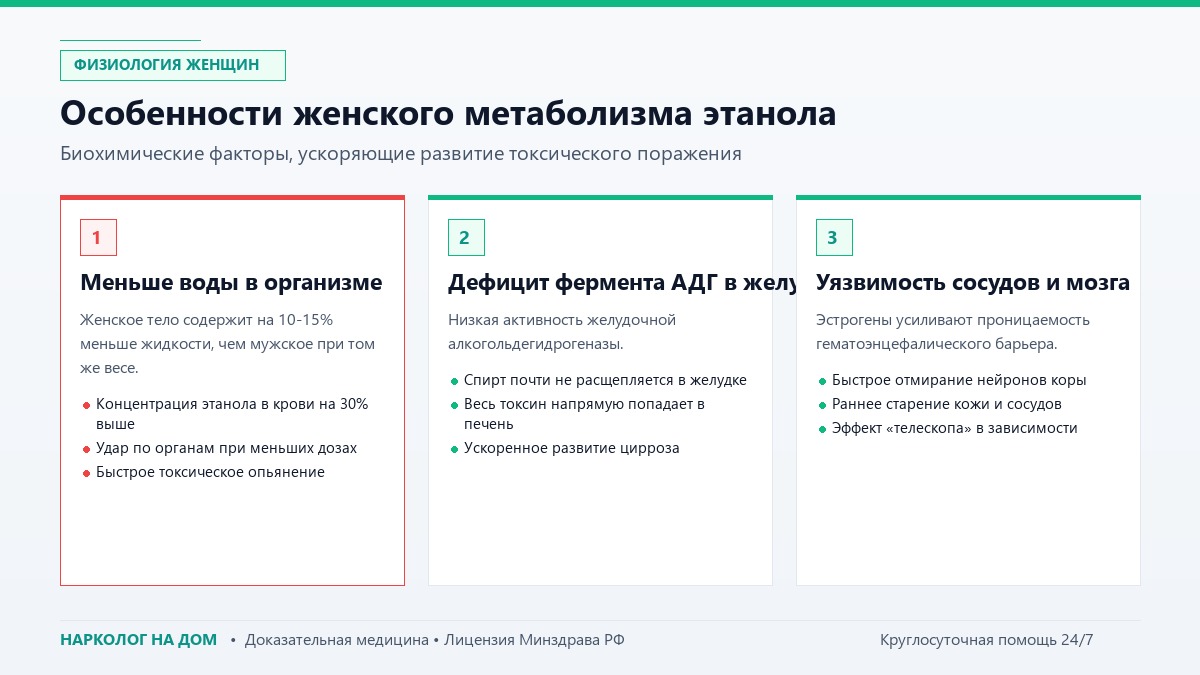
Task: Click bullet Раннее старение кожи и сосудов
Action: point(947,404)
